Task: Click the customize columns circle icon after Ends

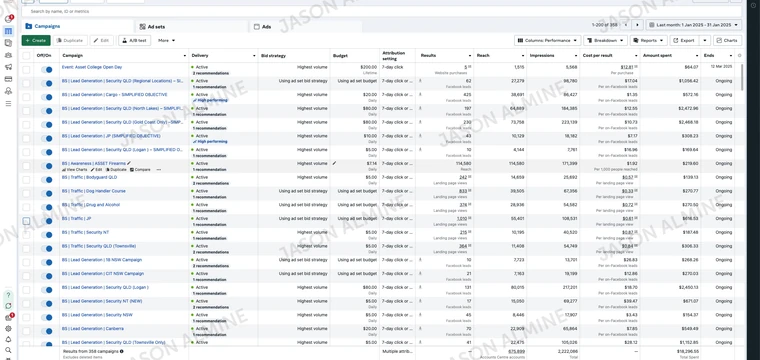Action: [739, 56]
